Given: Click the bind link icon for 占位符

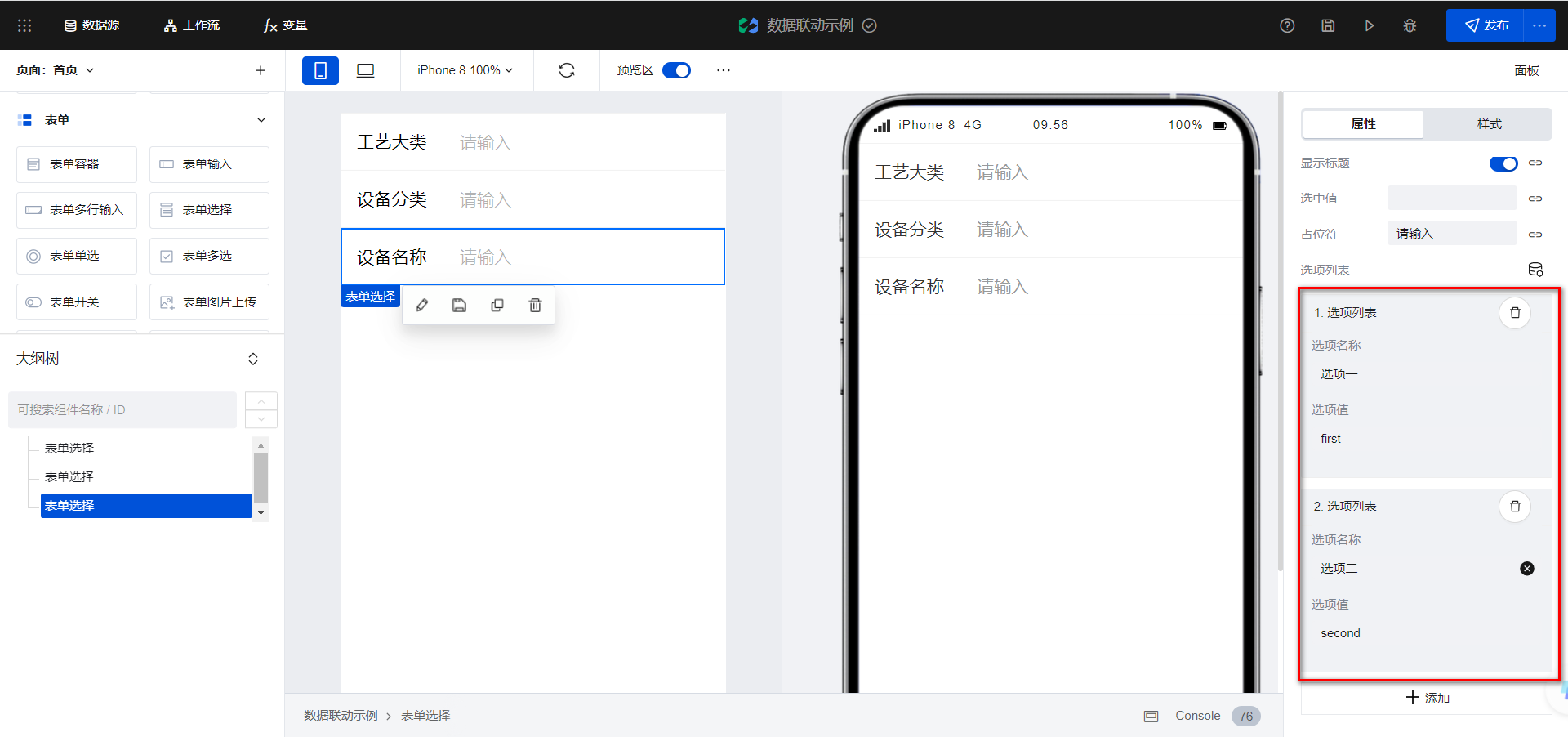Looking at the screenshot, I should (x=1535, y=234).
